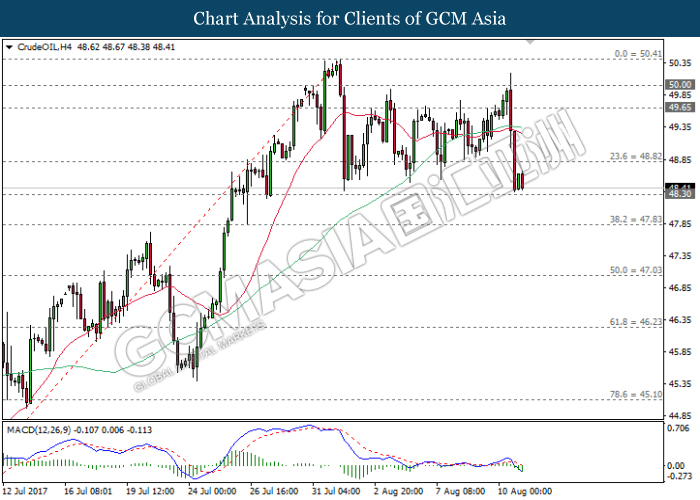Click the 48.85 price axis value
Image resolution: width=700 pixels, height=500 pixels.
680,159
